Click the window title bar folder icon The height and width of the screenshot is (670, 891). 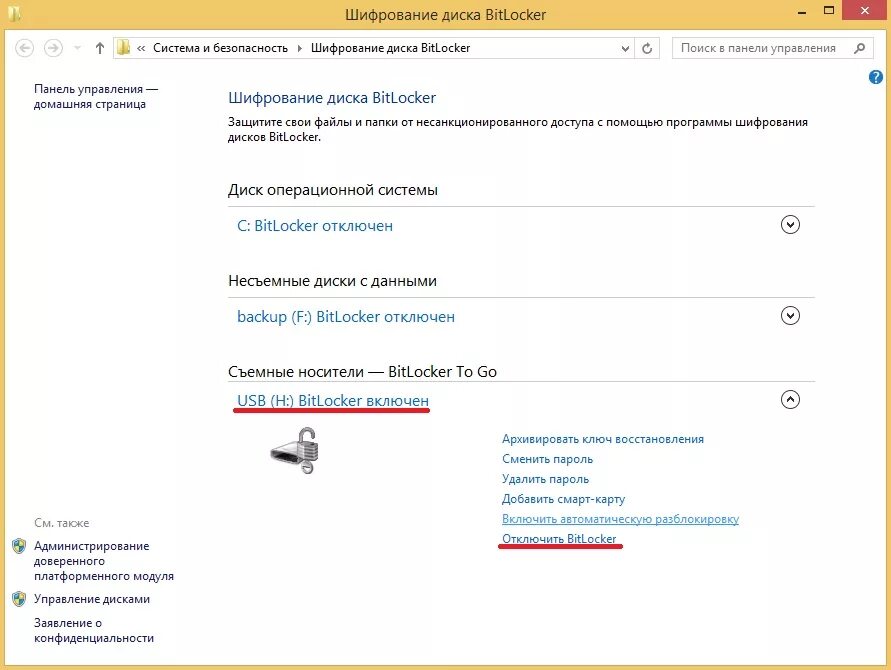pyautogui.click(x=14, y=13)
